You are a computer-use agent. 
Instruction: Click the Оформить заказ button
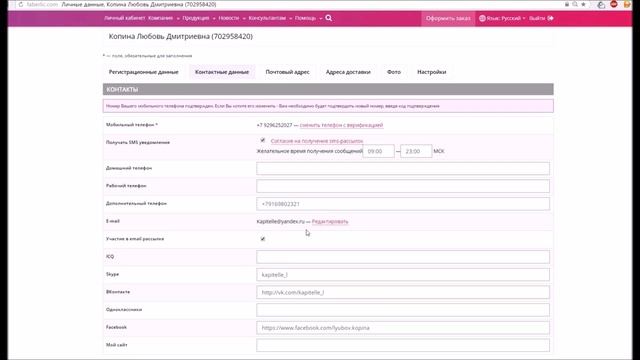(x=448, y=18)
